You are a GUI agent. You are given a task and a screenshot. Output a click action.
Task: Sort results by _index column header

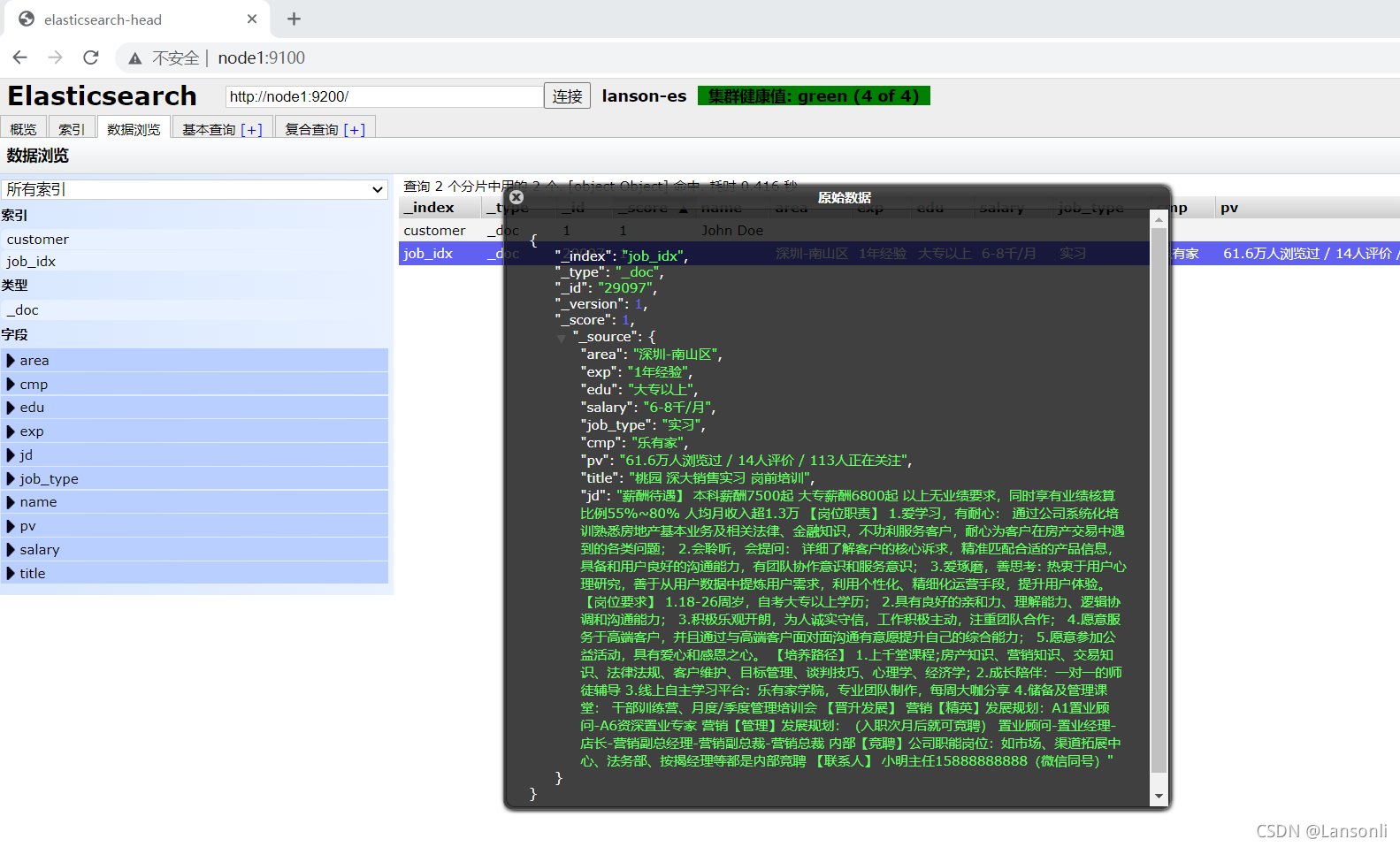coord(440,207)
